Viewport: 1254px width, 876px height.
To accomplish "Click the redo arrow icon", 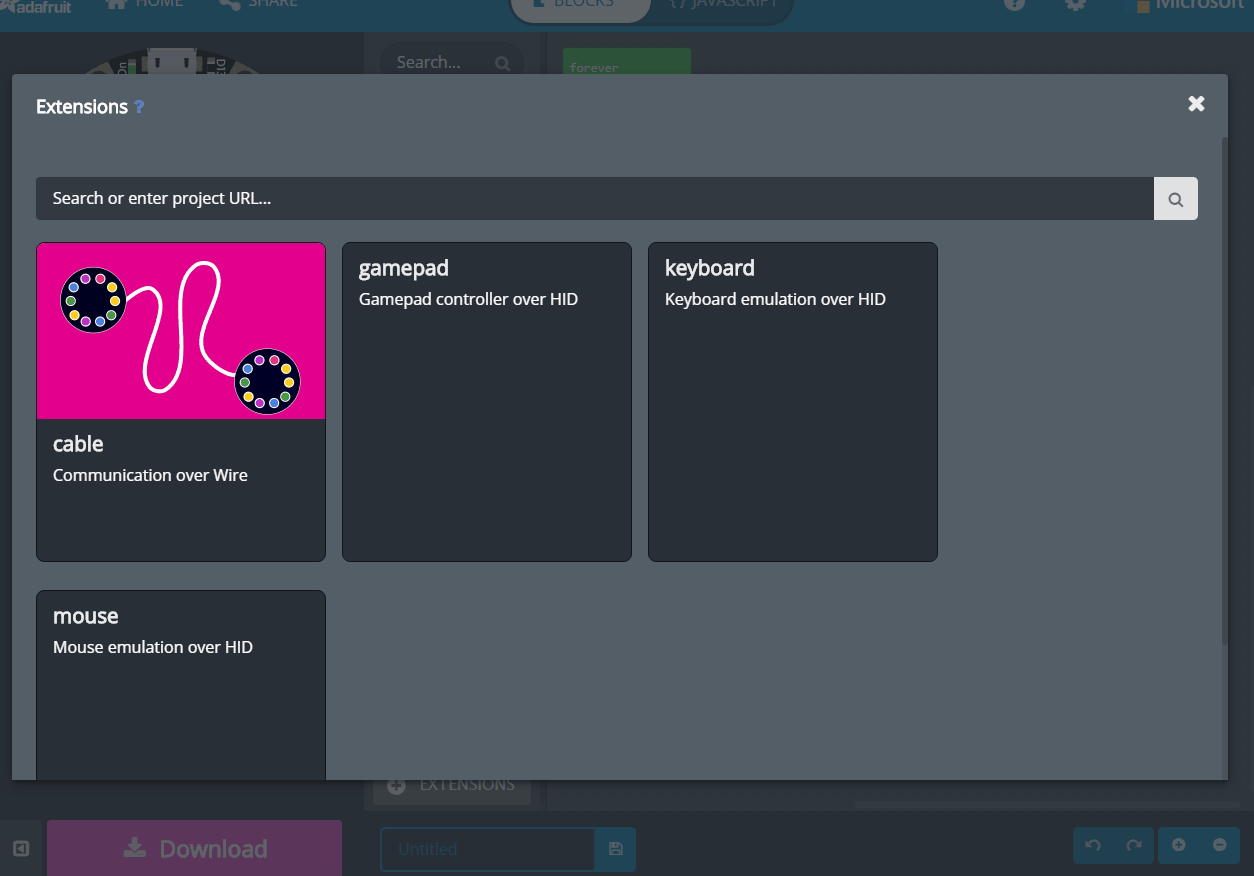I will (1134, 846).
